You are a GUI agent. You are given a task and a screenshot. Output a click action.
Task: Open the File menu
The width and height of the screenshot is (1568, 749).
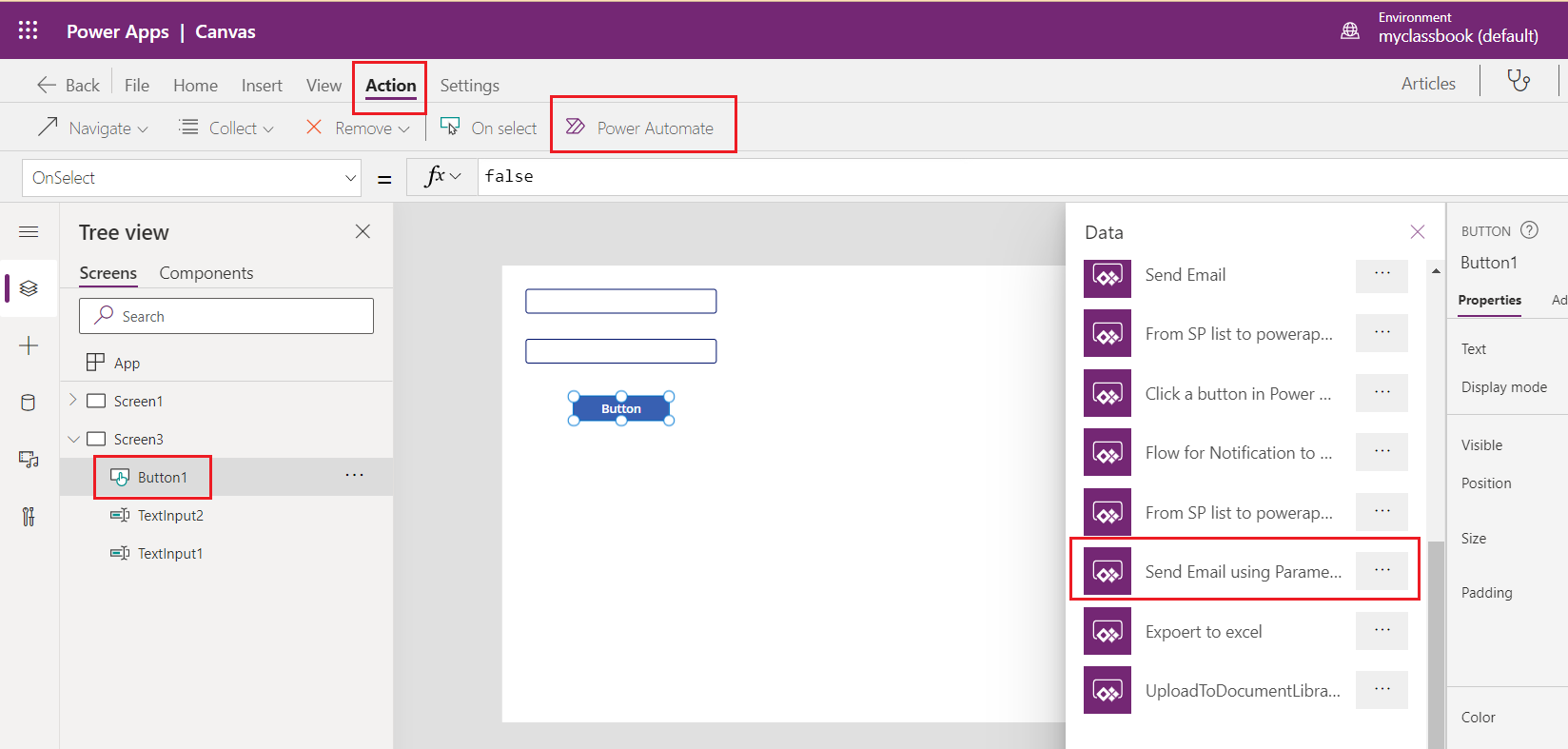click(x=137, y=85)
